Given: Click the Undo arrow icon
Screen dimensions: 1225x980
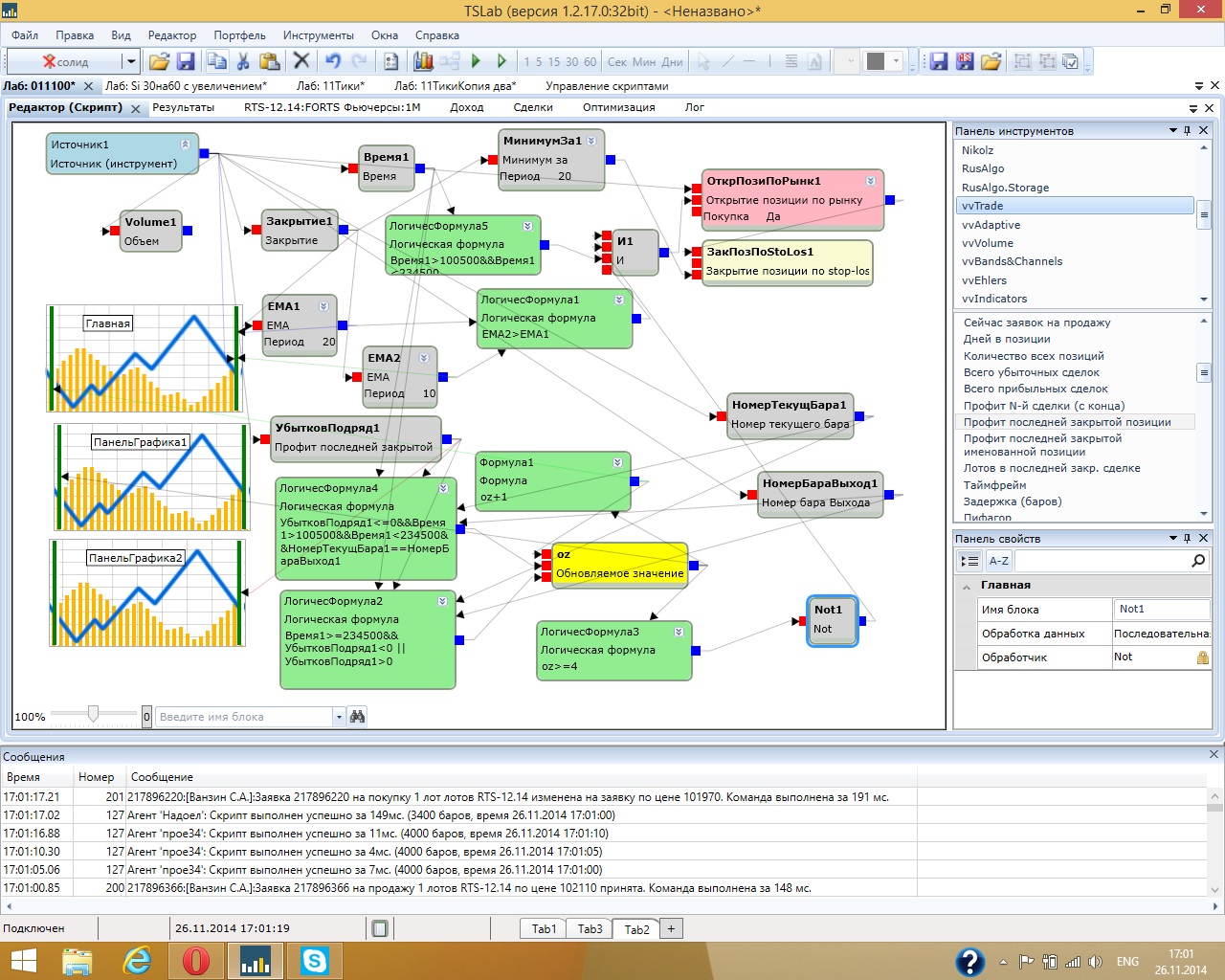Looking at the screenshot, I should [x=332, y=61].
